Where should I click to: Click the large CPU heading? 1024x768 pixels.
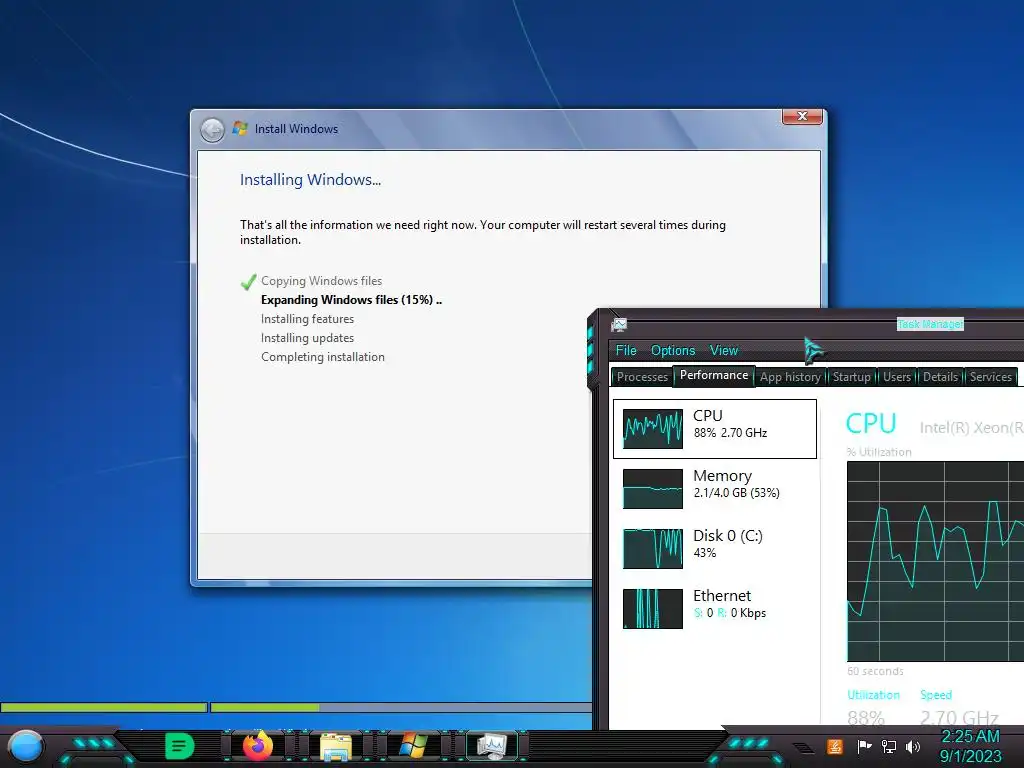[871, 424]
